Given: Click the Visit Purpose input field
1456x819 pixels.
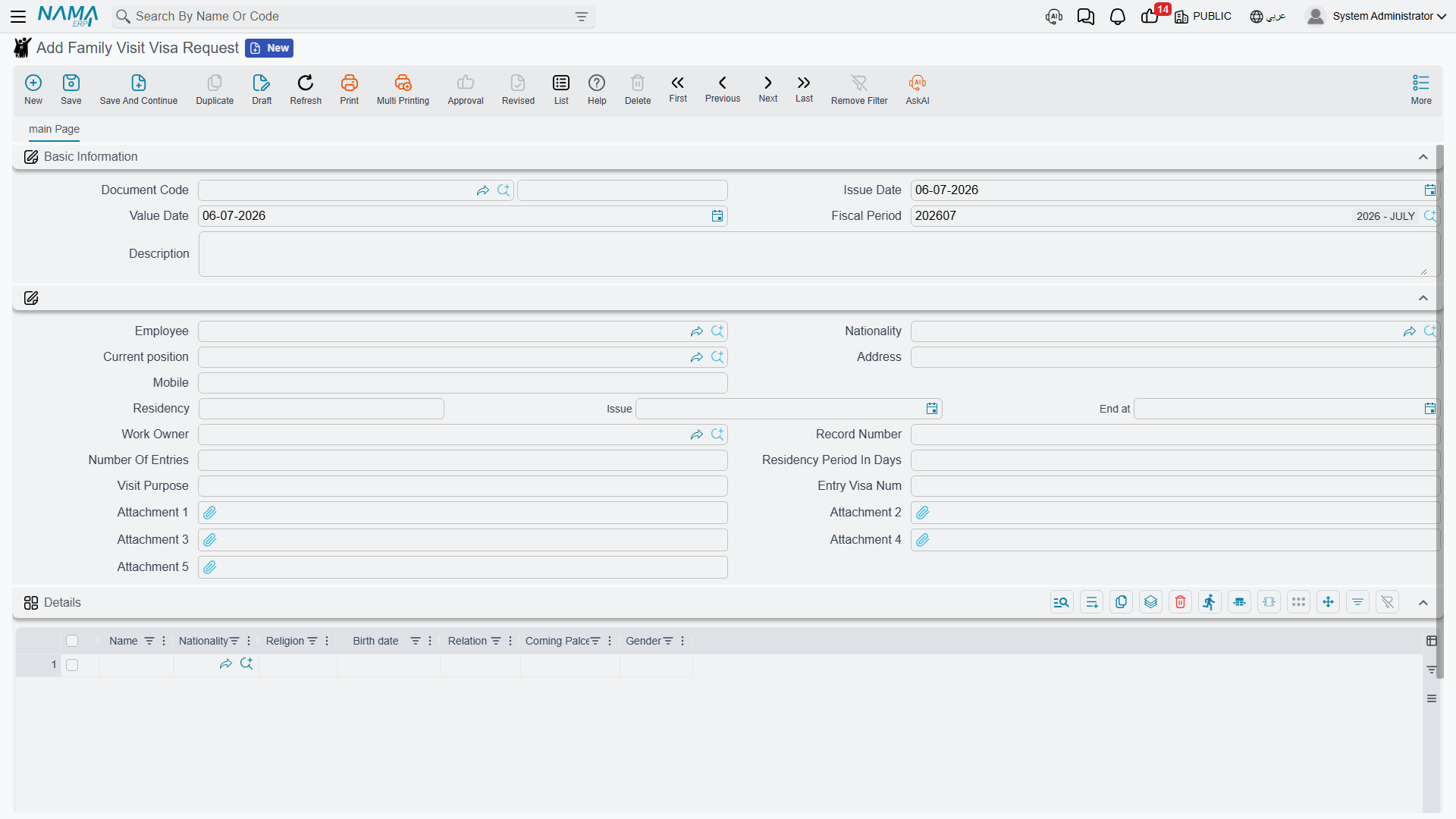Looking at the screenshot, I should tap(463, 486).
